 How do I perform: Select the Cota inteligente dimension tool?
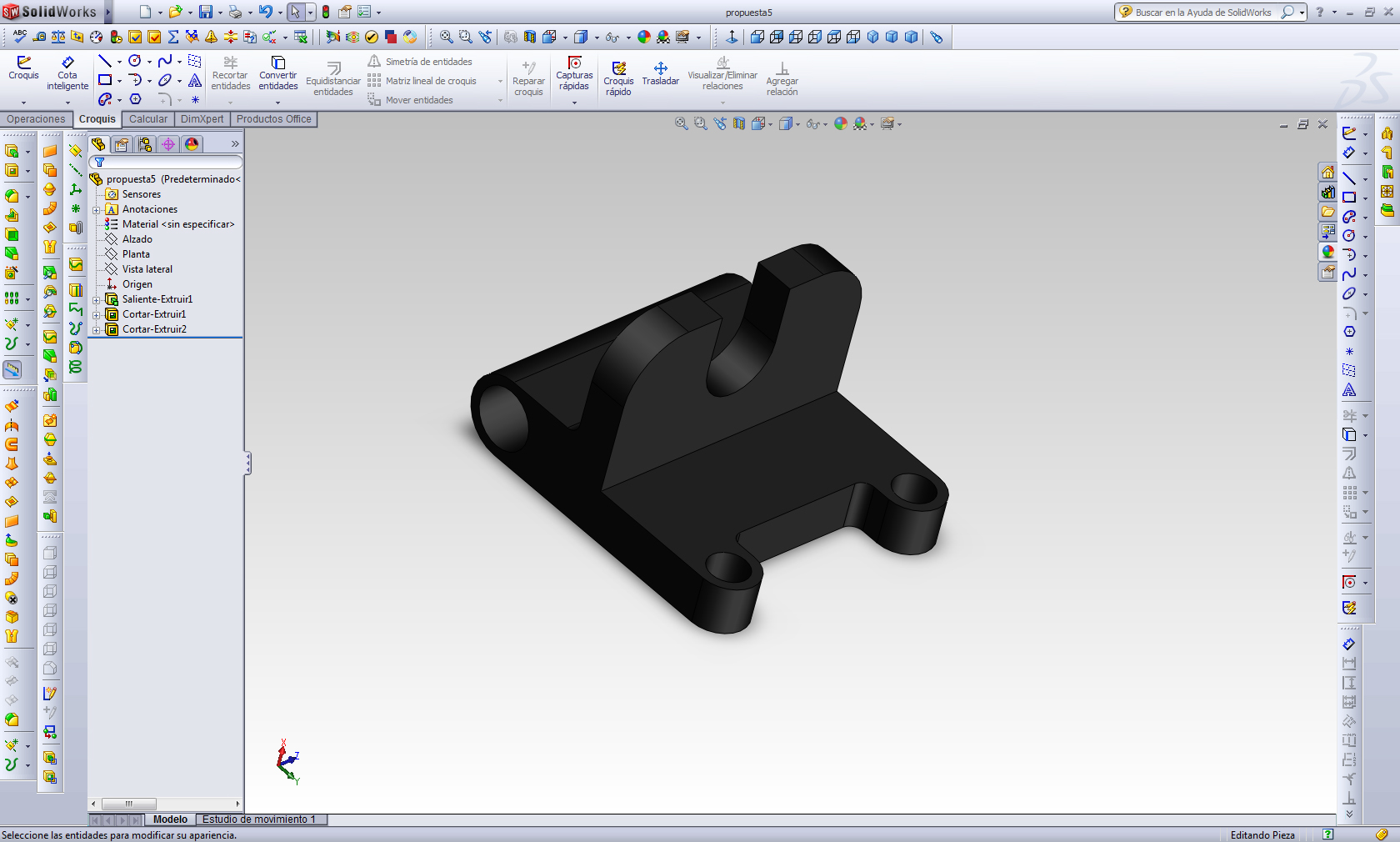[x=67, y=73]
